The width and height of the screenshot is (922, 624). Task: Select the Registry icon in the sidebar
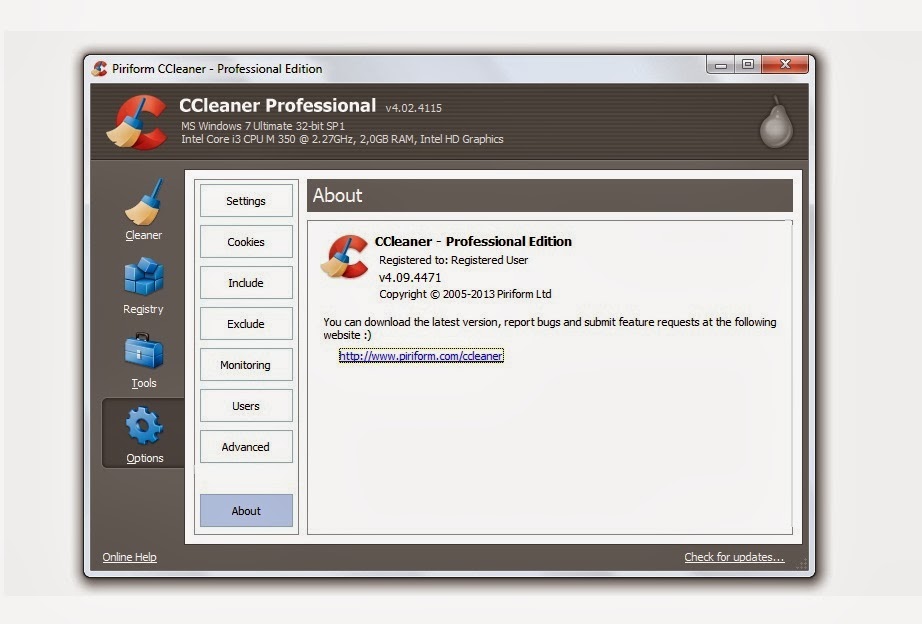click(143, 282)
